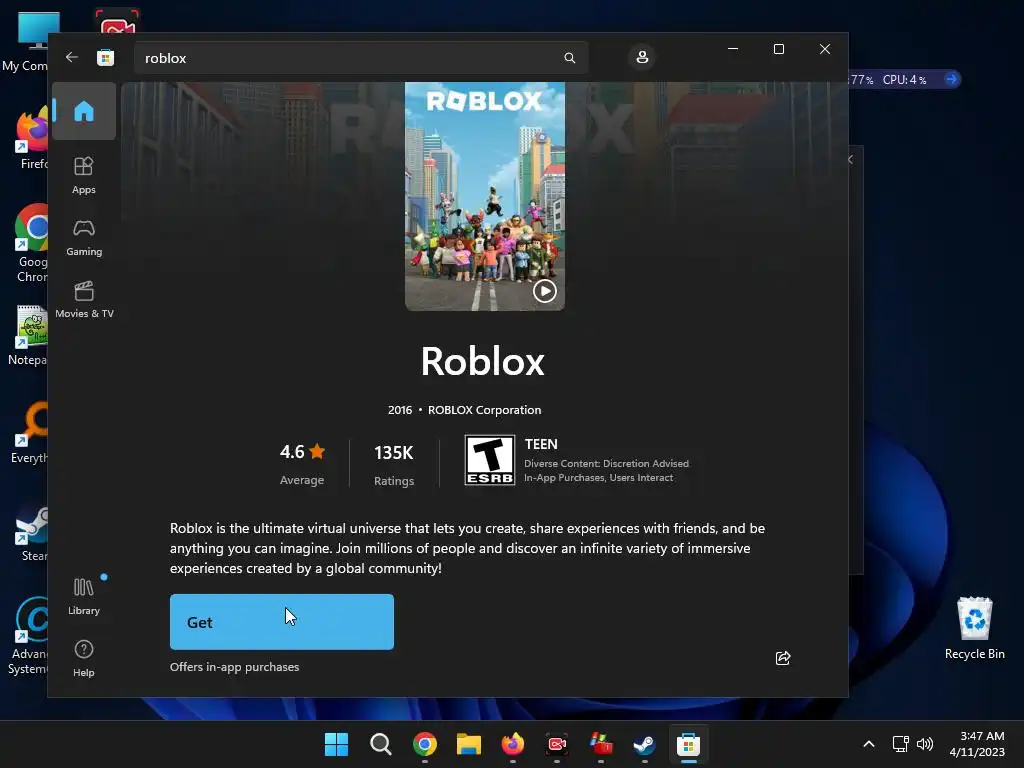
Task: Click the 2016 release year
Action: click(400, 410)
